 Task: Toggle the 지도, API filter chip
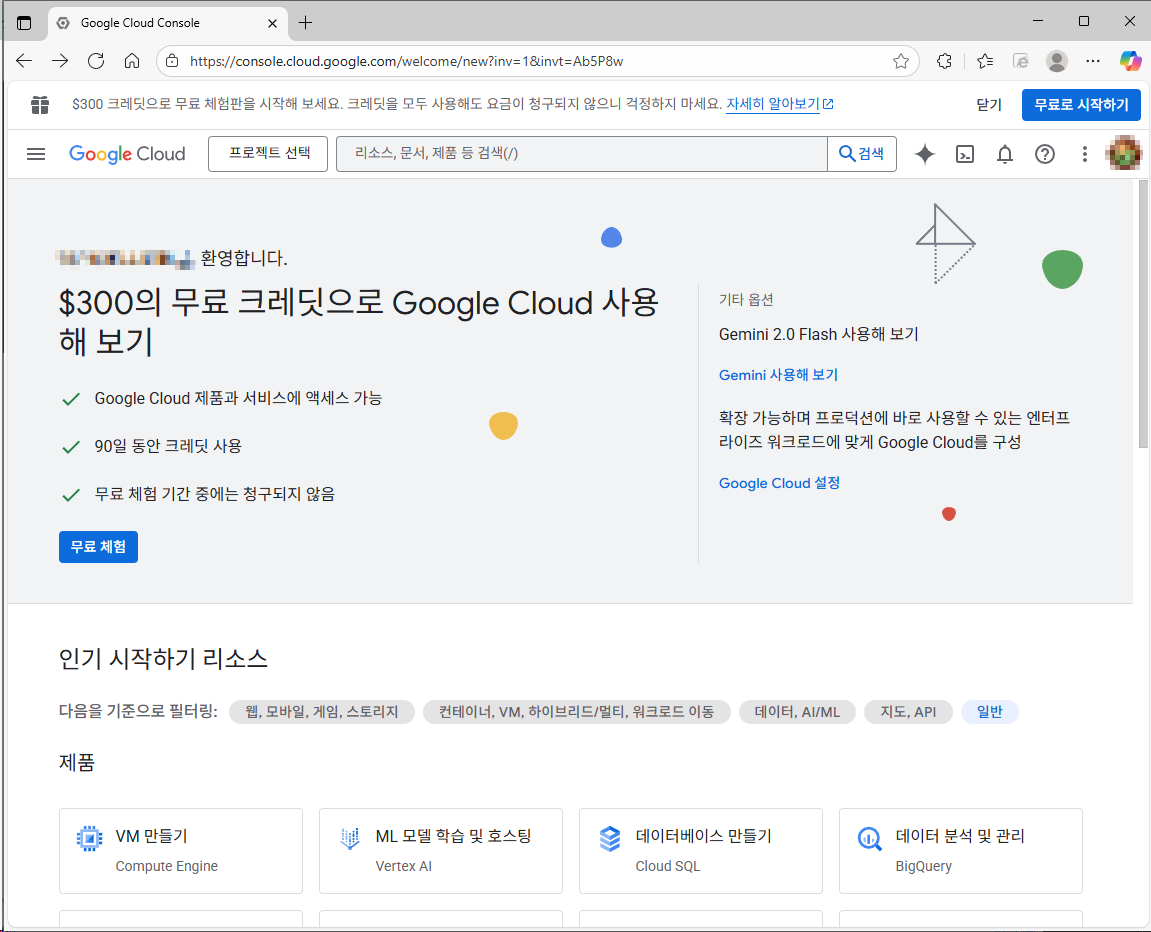pyautogui.click(x=908, y=712)
